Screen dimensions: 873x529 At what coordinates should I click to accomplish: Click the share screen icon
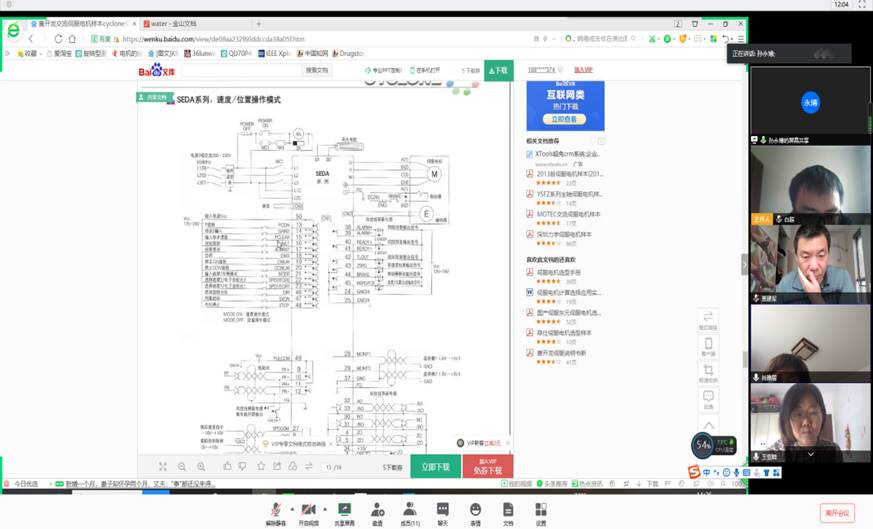[x=344, y=510]
